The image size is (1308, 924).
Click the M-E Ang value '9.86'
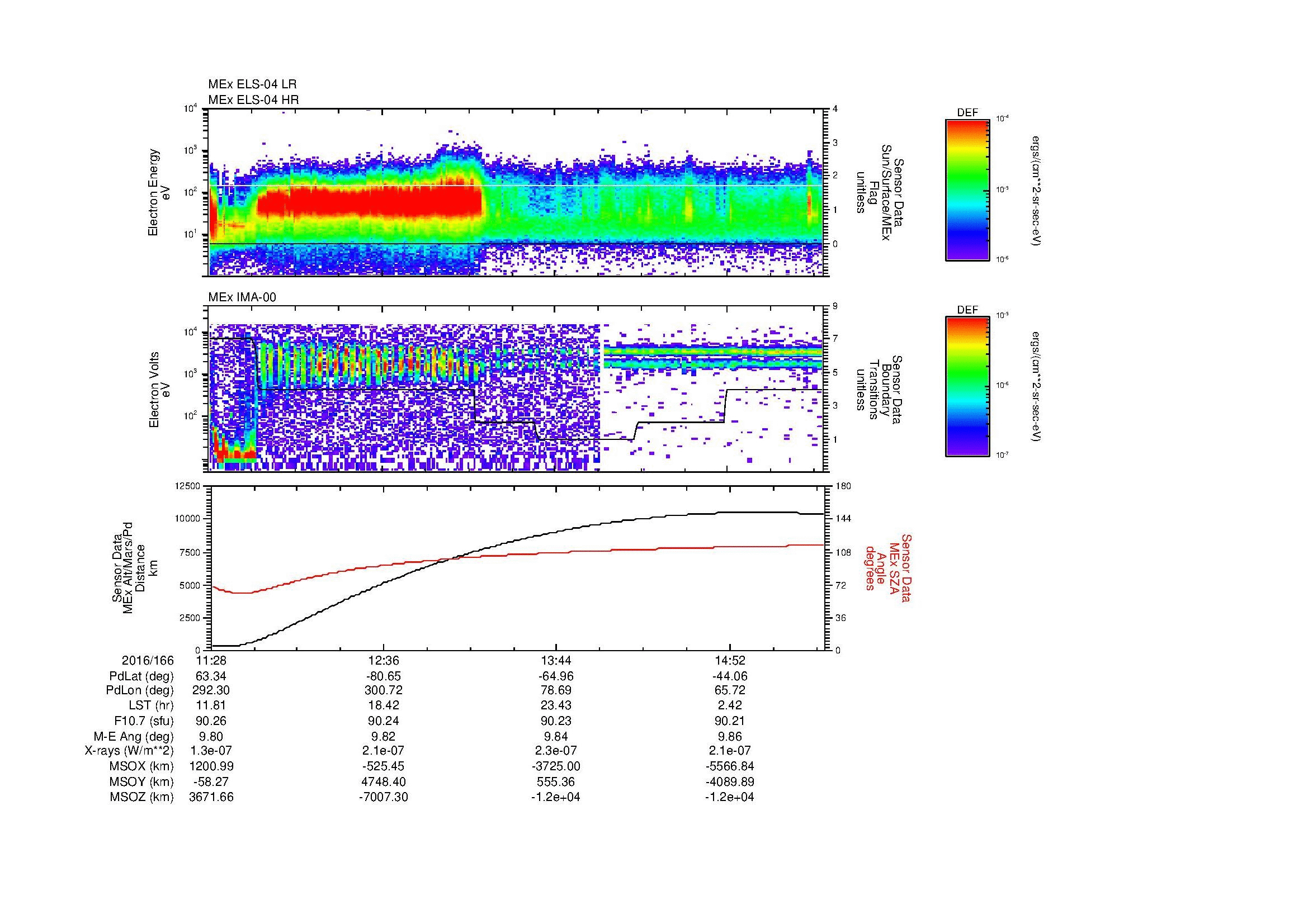[730, 736]
